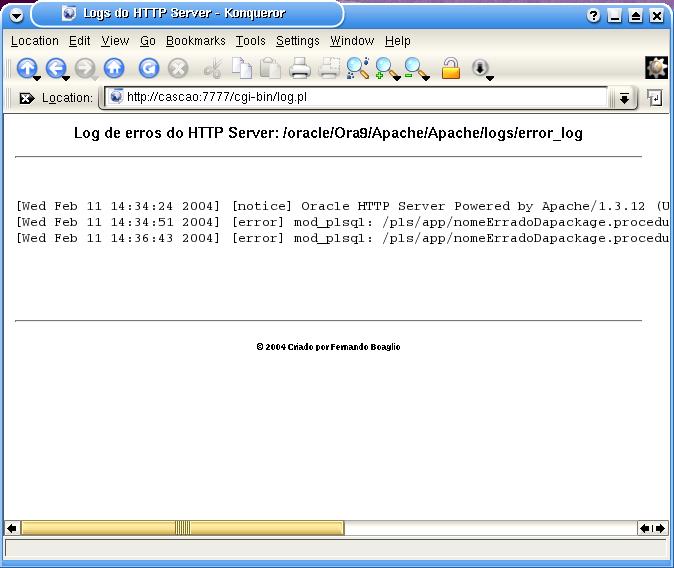Open the Up button history dropdown arrow

[37, 78]
